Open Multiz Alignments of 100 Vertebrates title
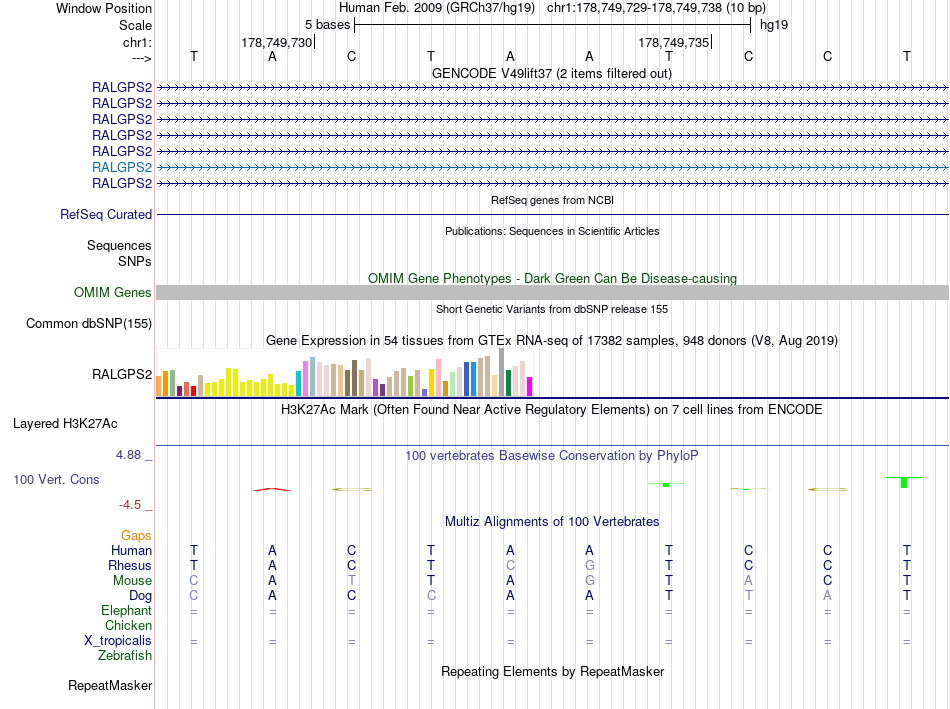This screenshot has width=950, height=709. [552, 522]
